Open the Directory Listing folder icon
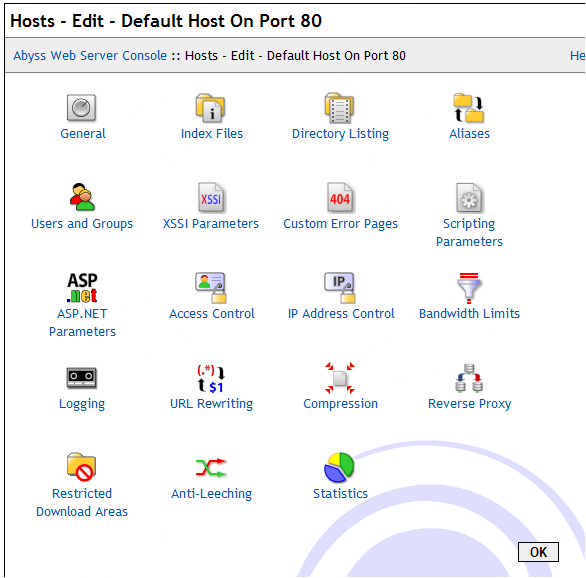This screenshot has height=578, width=586. point(339,108)
